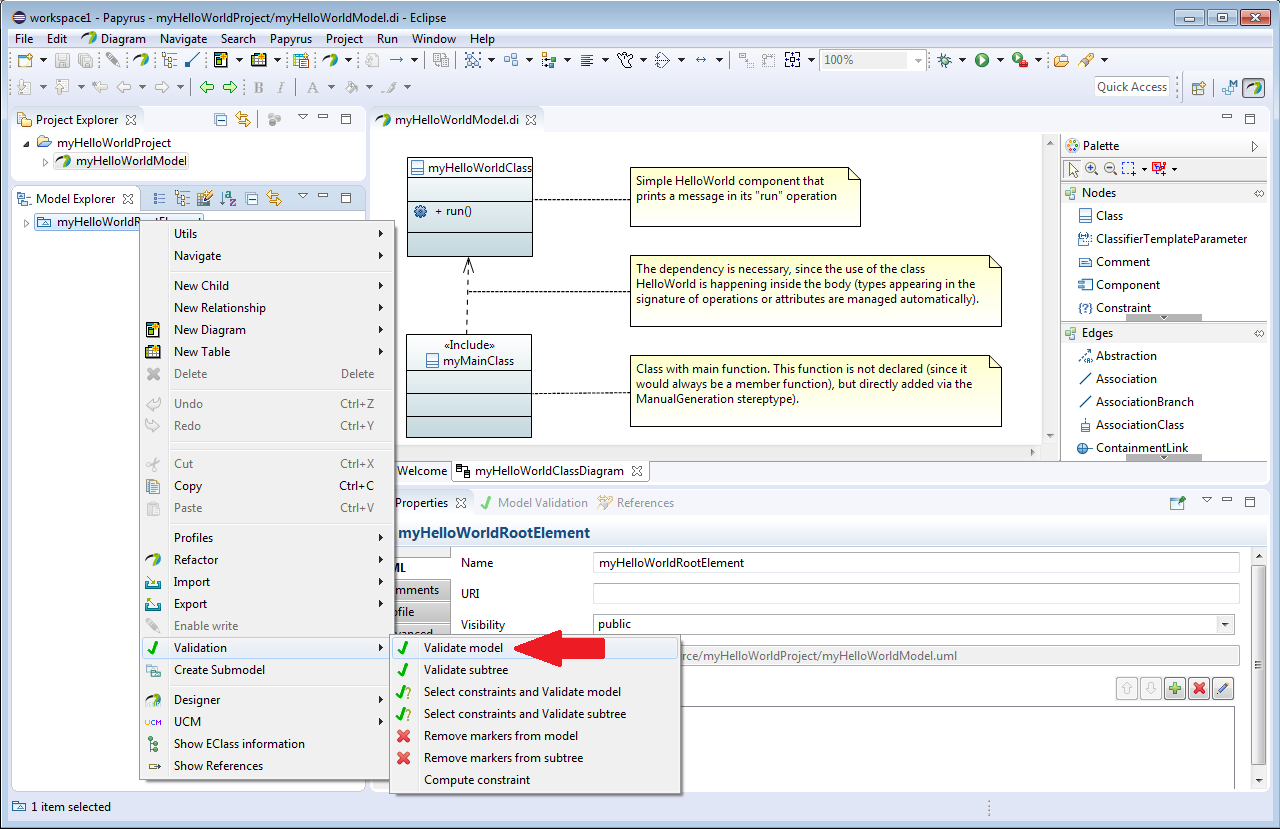1280x829 pixels.
Task: Toggle Link with Editor in Model Explorer
Action: point(273,198)
